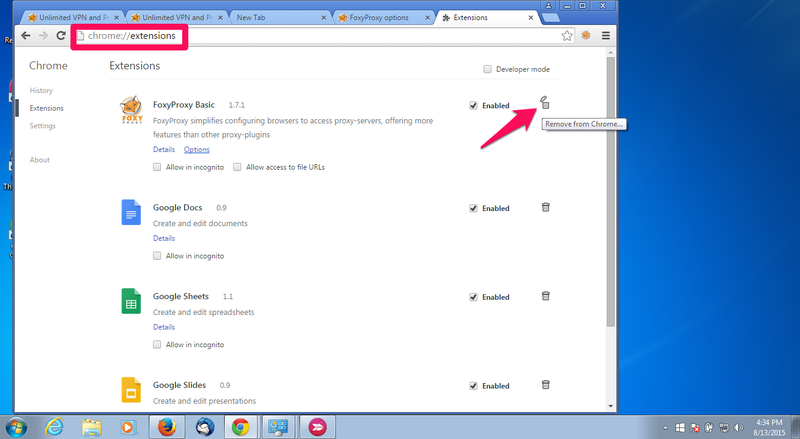The height and width of the screenshot is (439, 800).
Task: Open Settings in the Chrome sidebar
Action: click(x=42, y=126)
